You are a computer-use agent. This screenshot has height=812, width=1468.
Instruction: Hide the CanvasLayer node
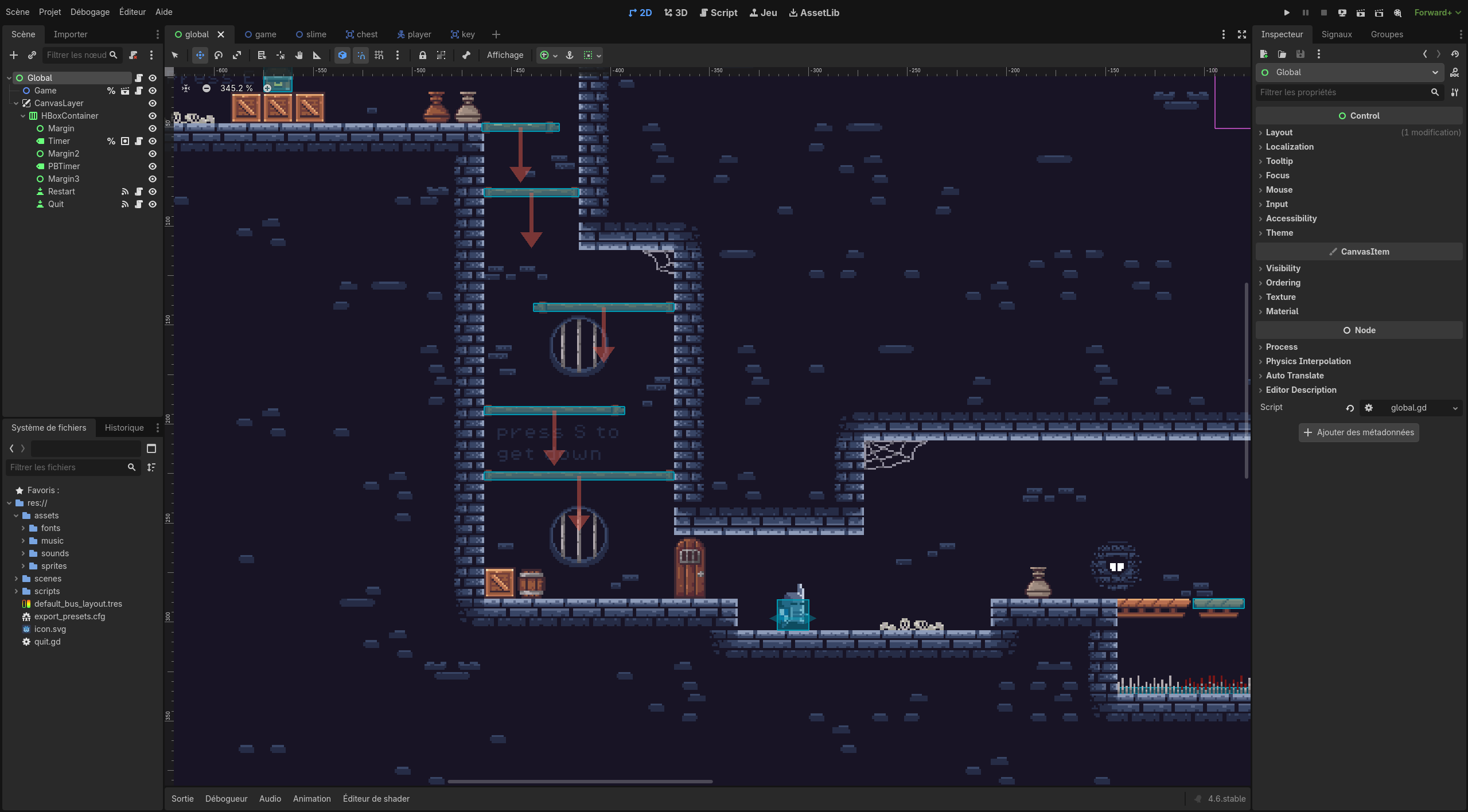click(153, 103)
